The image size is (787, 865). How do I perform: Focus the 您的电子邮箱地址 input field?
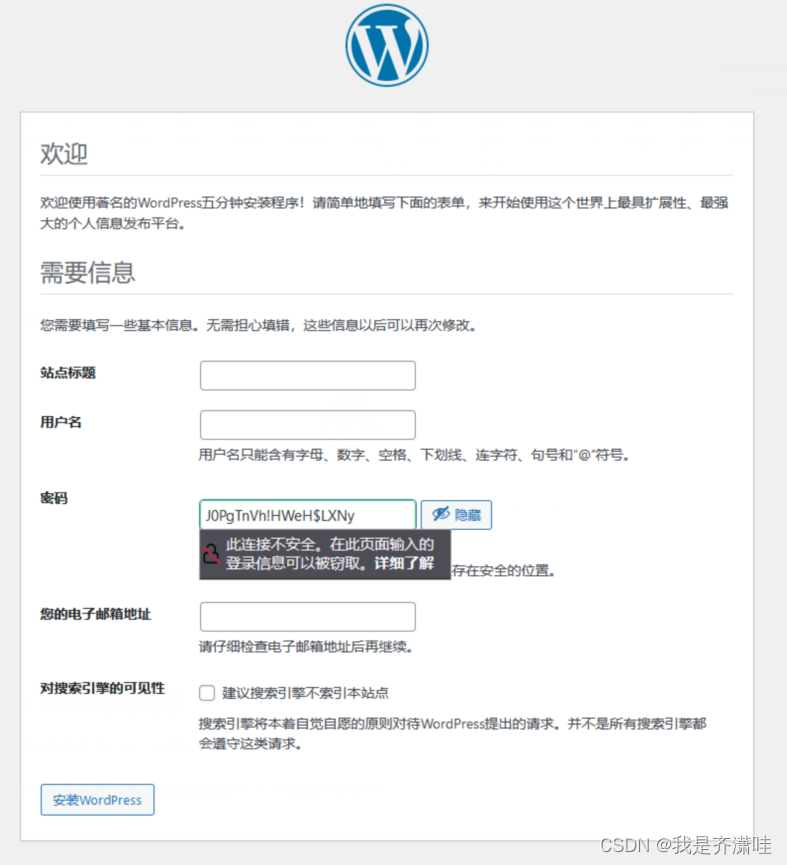pos(308,617)
